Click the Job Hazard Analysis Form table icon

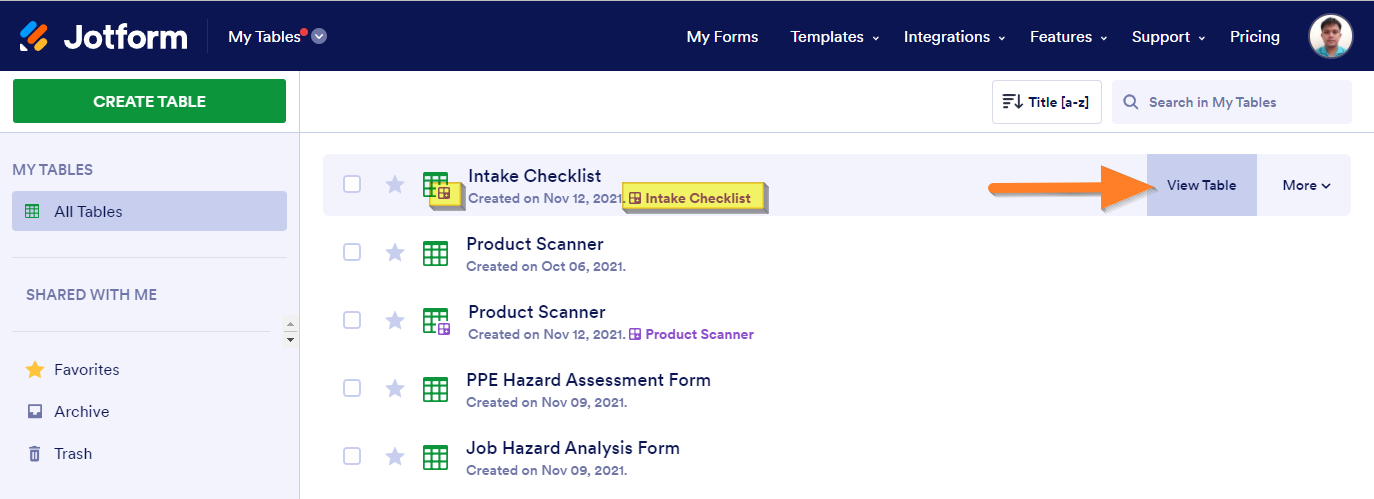(435, 457)
